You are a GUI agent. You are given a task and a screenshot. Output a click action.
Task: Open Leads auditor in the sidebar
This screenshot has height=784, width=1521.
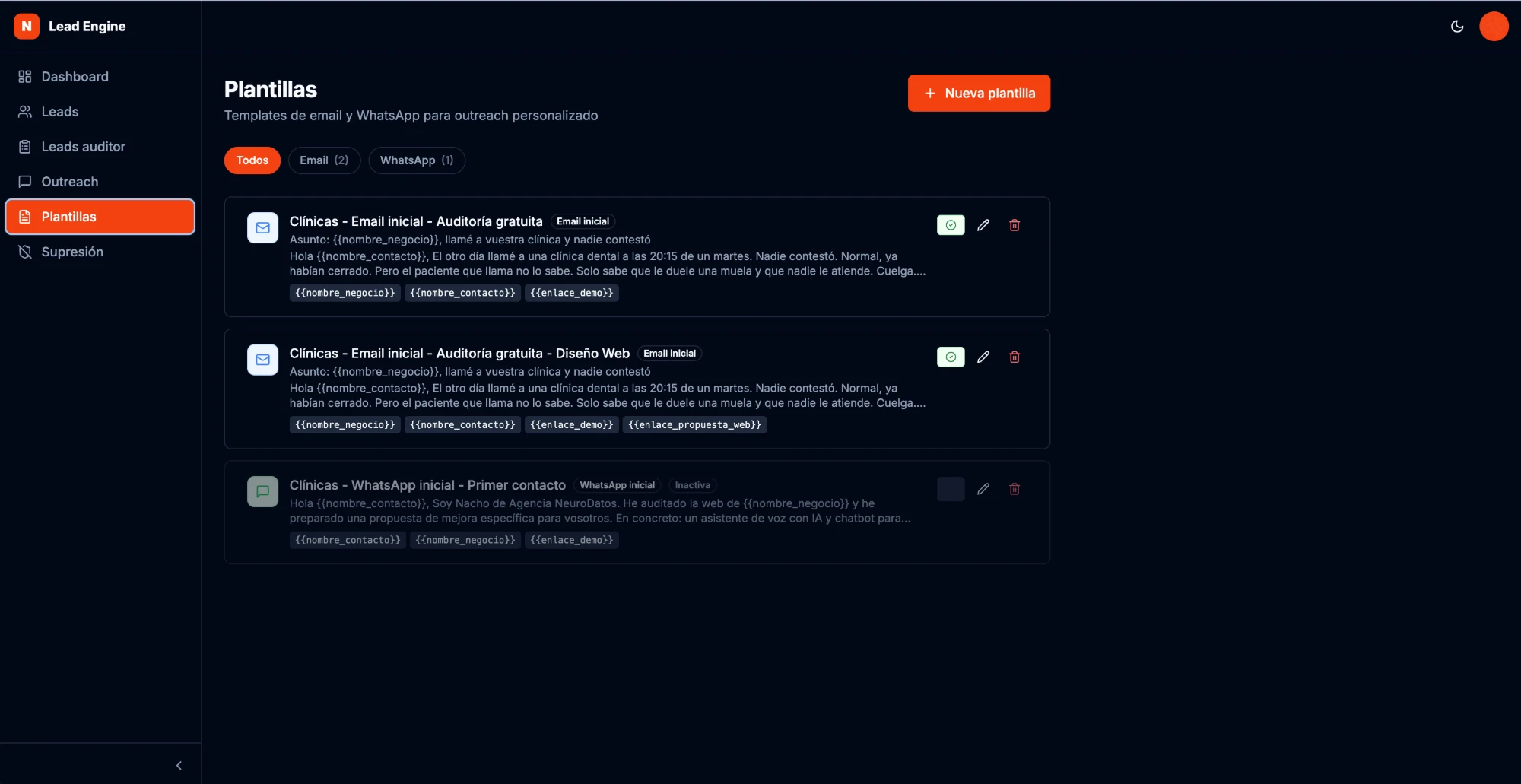coord(100,147)
